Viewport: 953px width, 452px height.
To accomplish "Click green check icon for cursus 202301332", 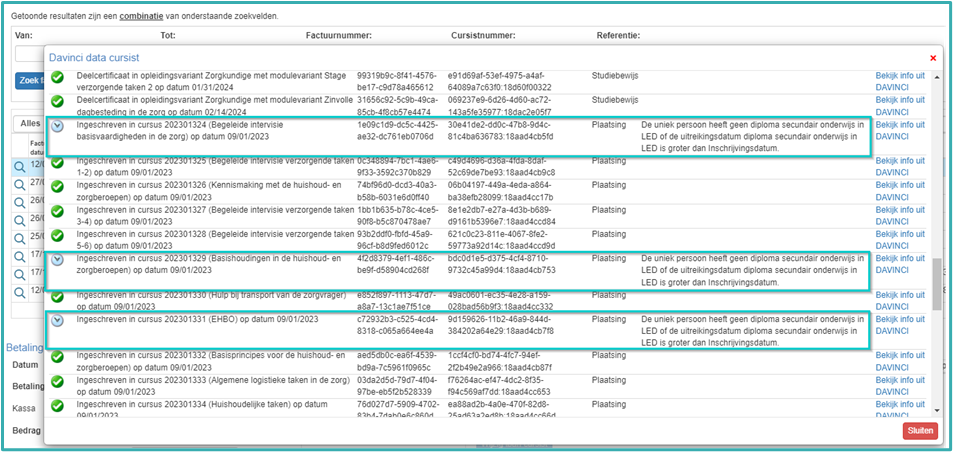I will (57, 357).
